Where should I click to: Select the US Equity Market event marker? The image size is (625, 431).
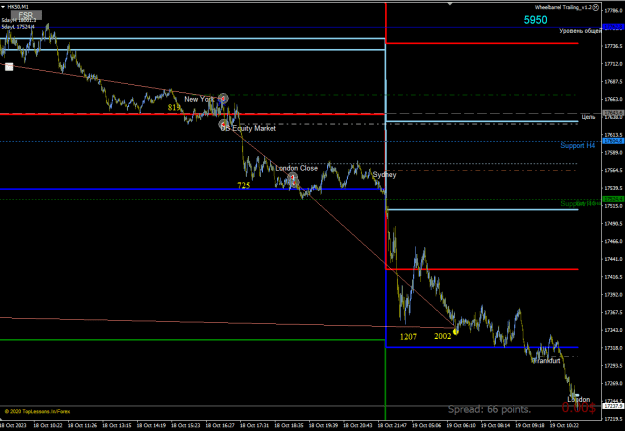[x=223, y=125]
